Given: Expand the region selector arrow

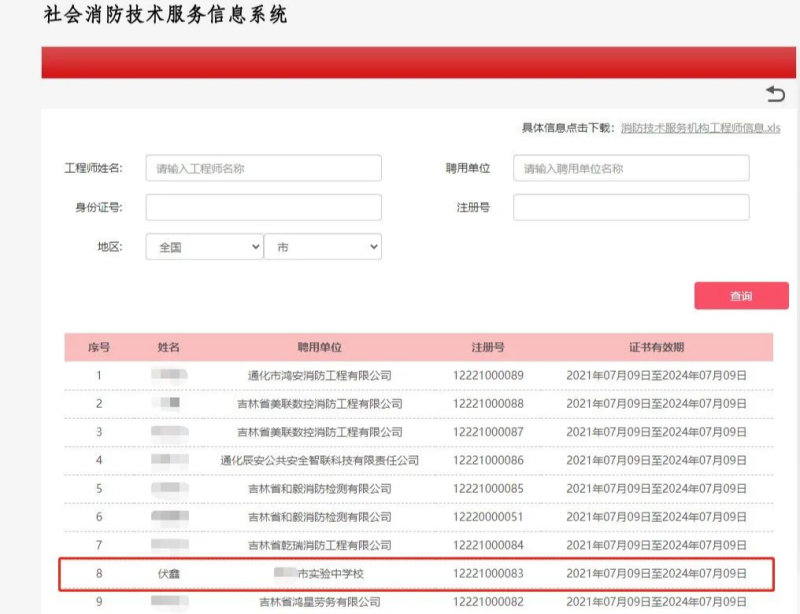Looking at the screenshot, I should coord(253,246).
